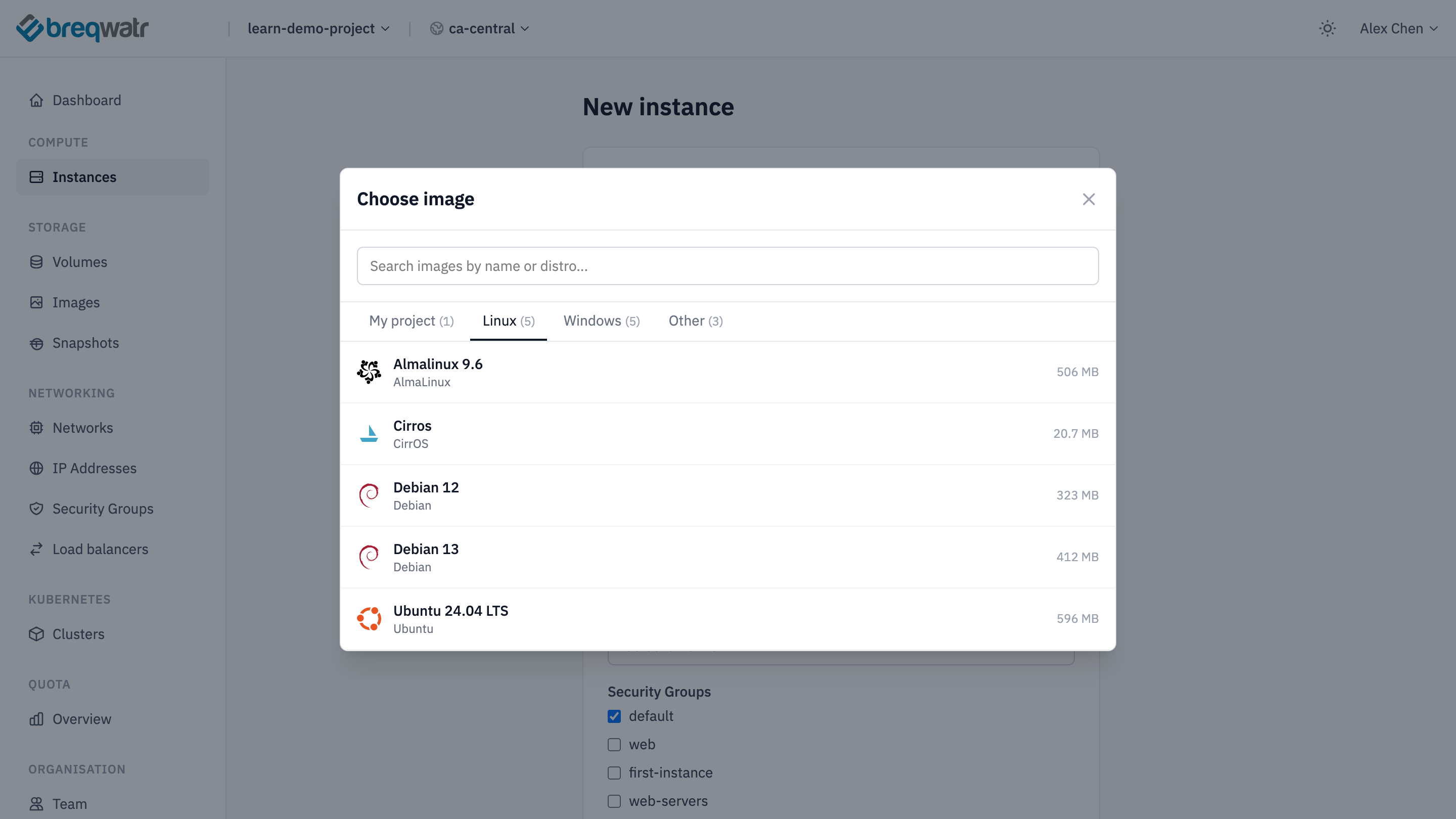1456x819 pixels.
Task: Go to Volumes in the sidebar
Action: 112,262
